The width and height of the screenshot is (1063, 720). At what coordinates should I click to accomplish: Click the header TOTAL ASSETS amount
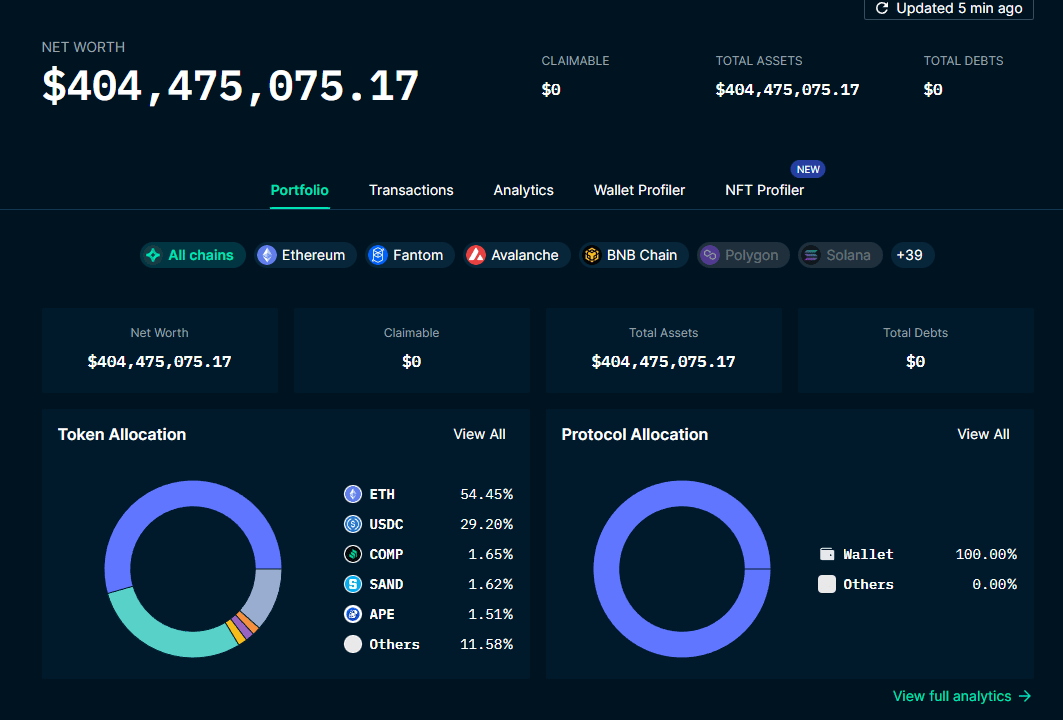click(787, 89)
